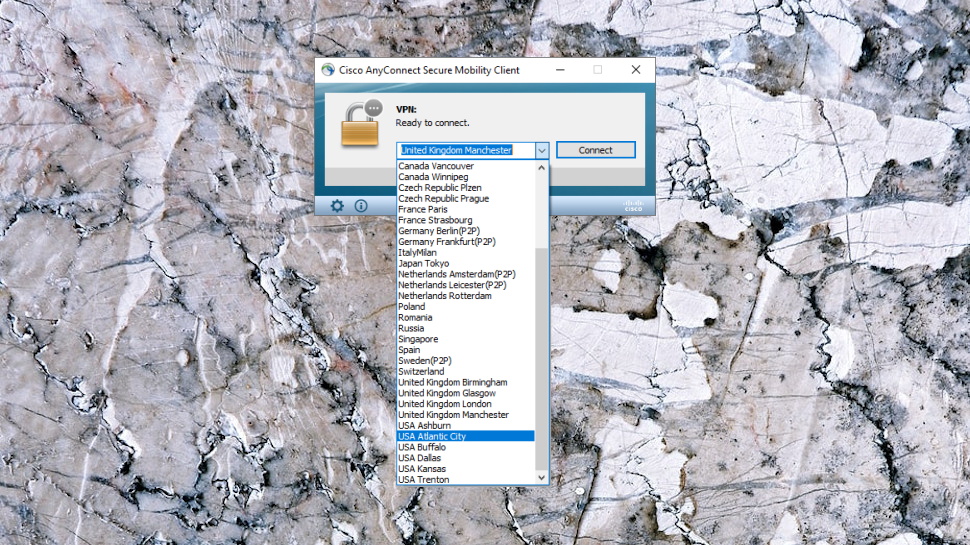Open the information icon
Screen dimensions: 970x545
[361, 206]
